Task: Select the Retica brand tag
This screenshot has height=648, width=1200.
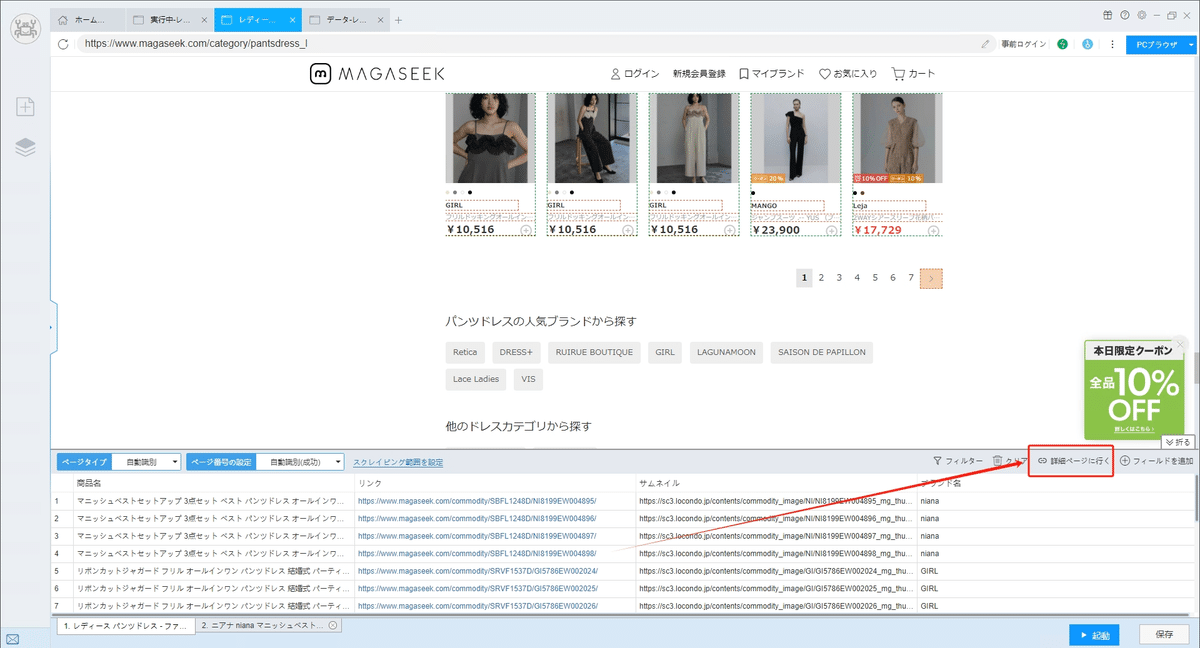Action: click(x=465, y=352)
